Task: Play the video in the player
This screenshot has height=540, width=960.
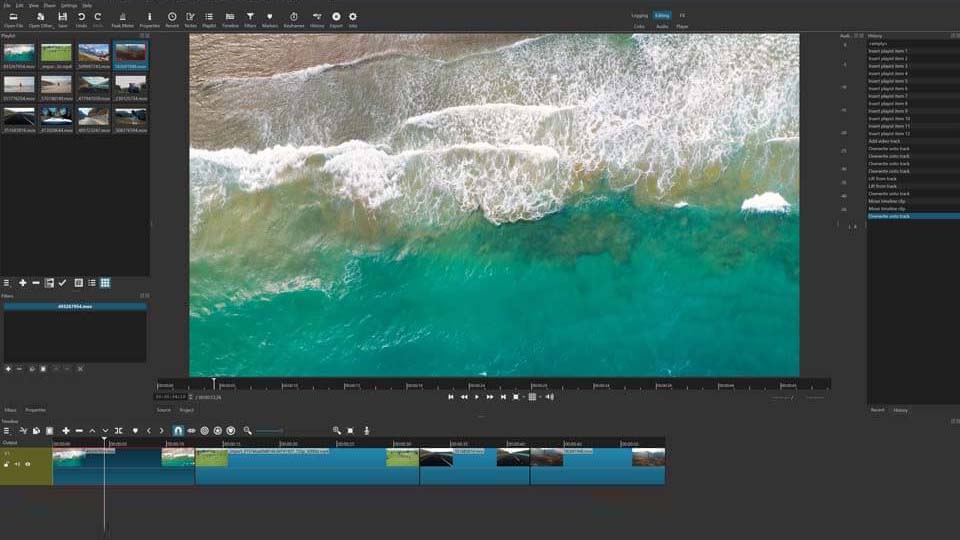Action: point(477,397)
